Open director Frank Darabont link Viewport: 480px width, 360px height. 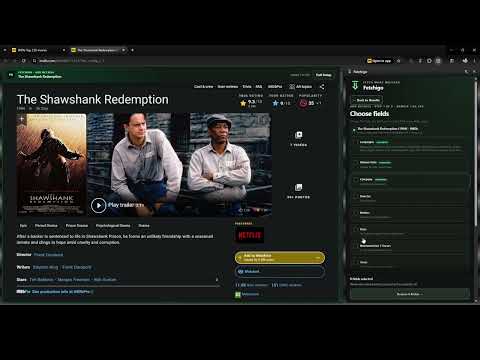[x=48, y=255]
